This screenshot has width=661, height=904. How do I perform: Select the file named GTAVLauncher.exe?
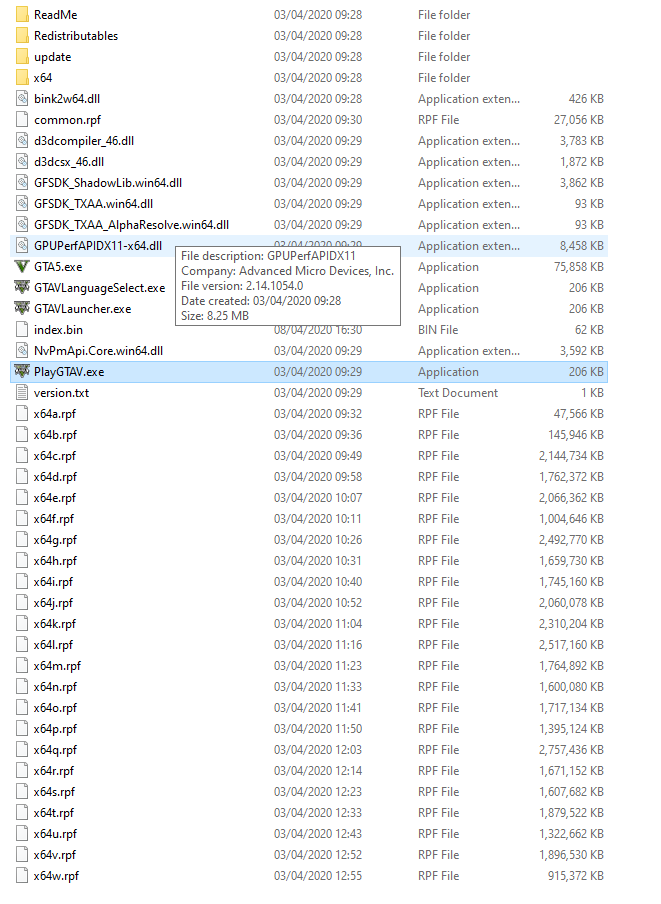82,309
